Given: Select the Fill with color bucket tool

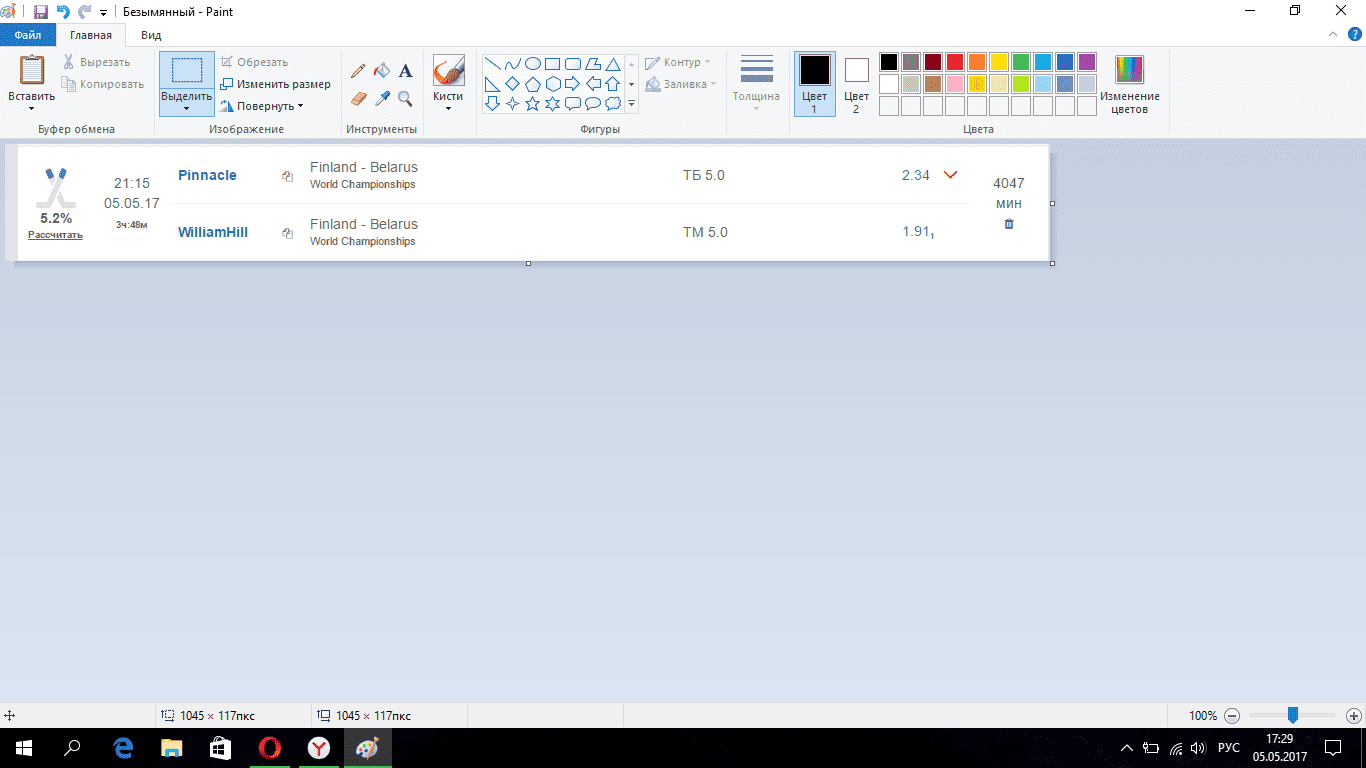Looking at the screenshot, I should pos(382,71).
